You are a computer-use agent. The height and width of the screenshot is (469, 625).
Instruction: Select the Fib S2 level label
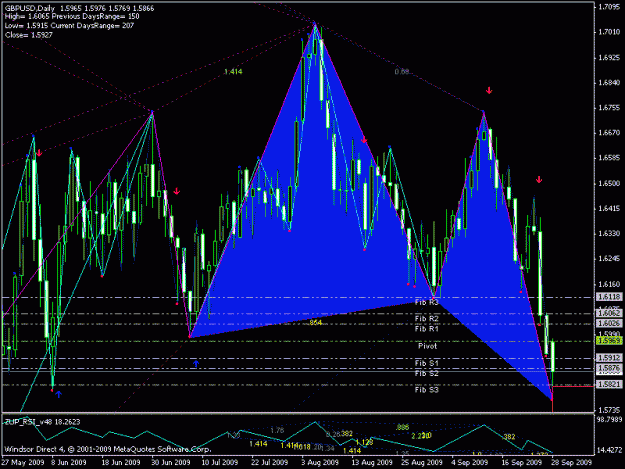[426, 373]
